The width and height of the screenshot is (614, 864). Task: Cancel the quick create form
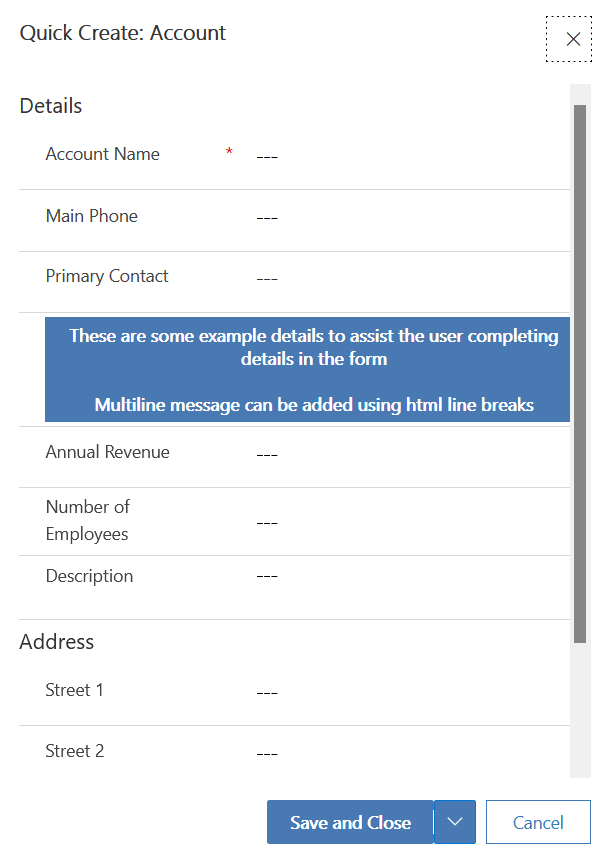pos(538,823)
